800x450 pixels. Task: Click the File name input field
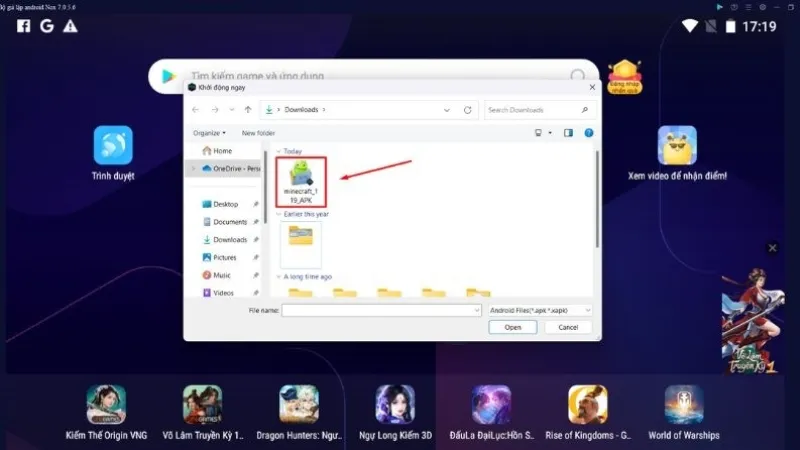(381, 310)
